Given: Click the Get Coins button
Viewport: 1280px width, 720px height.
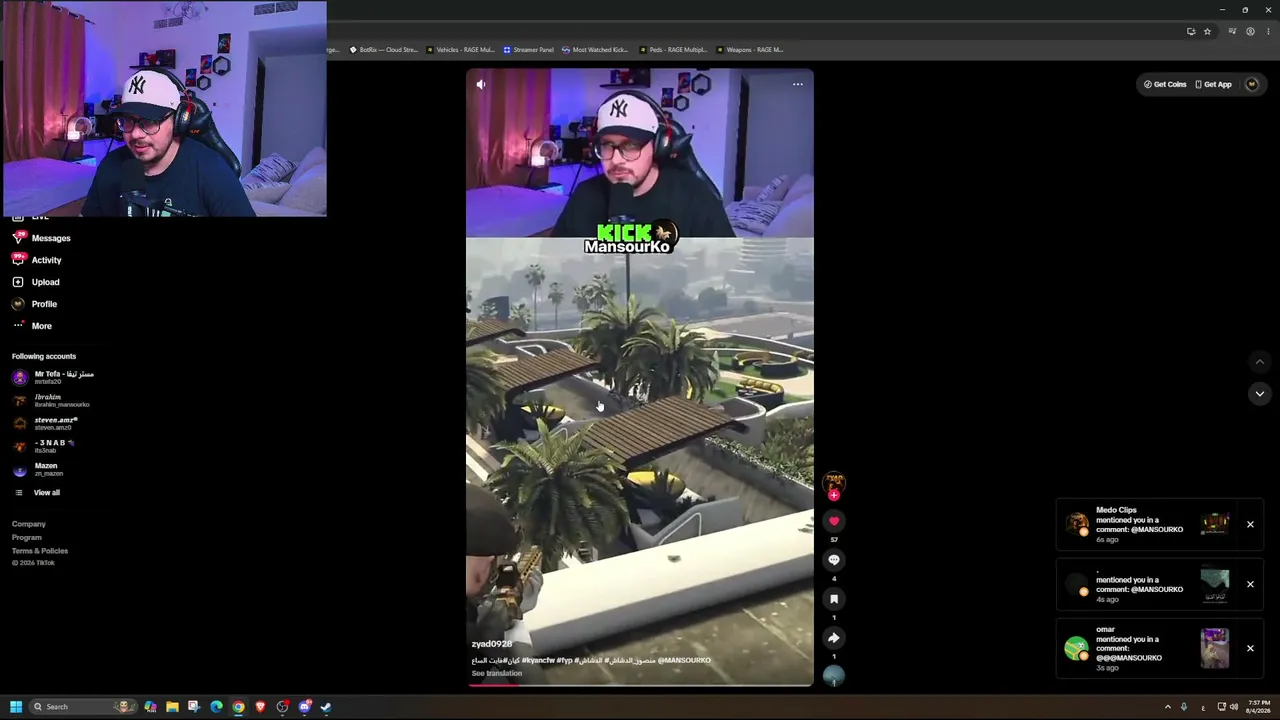Looking at the screenshot, I should coord(1165,85).
